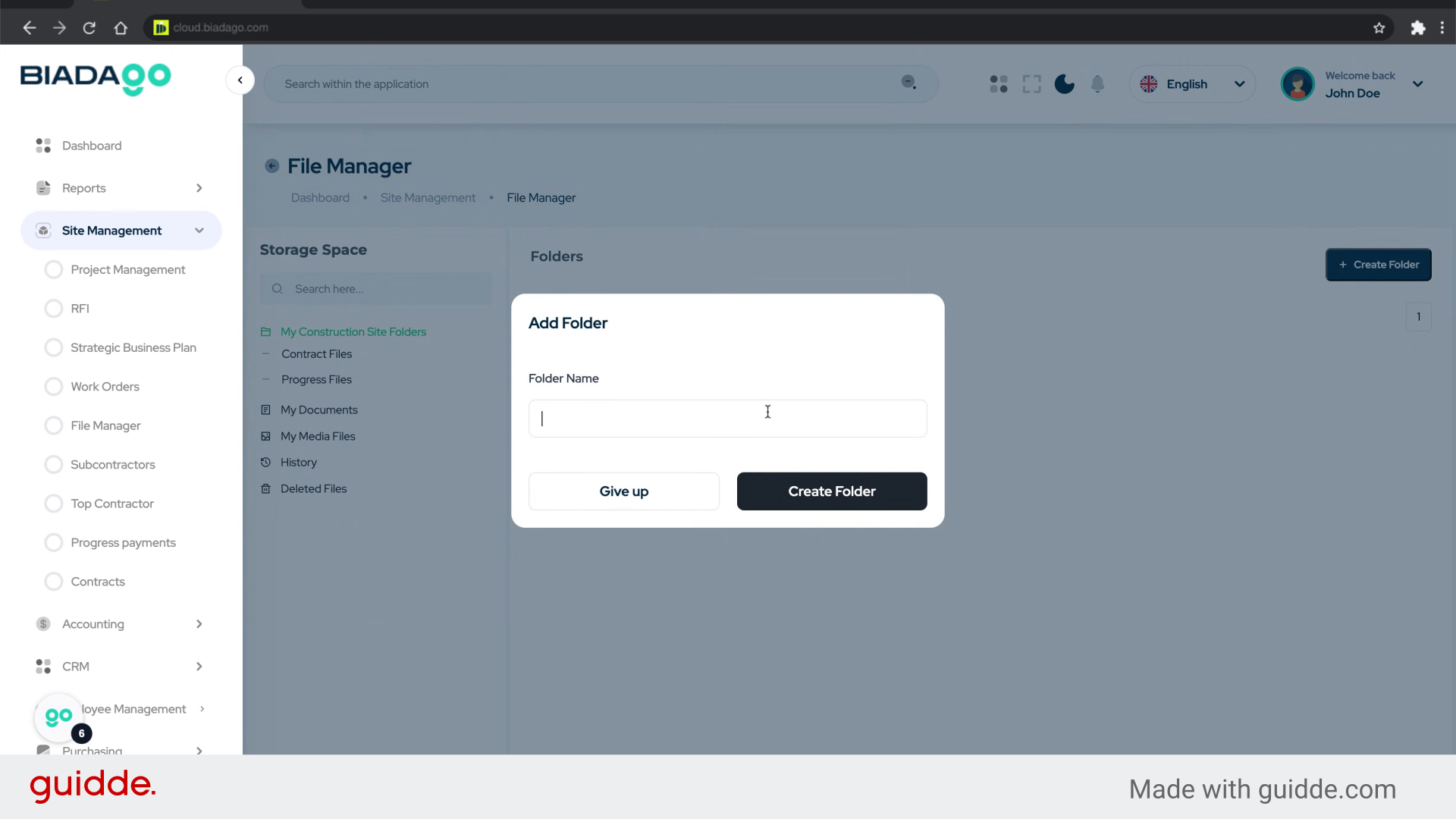Focus the Folder Name input field
The height and width of the screenshot is (819, 1456).
726,419
